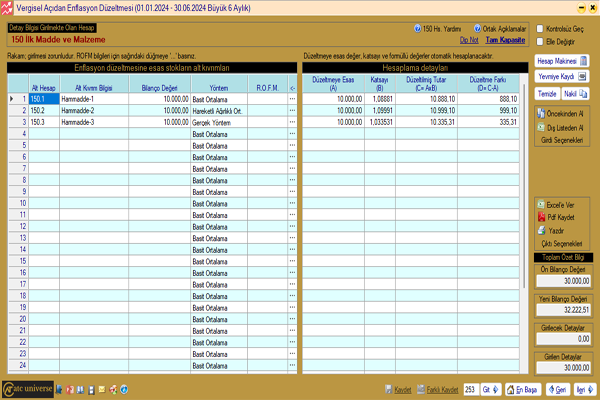600x400 pixels.
Task: Click the atc universe logo
Action: (28, 389)
